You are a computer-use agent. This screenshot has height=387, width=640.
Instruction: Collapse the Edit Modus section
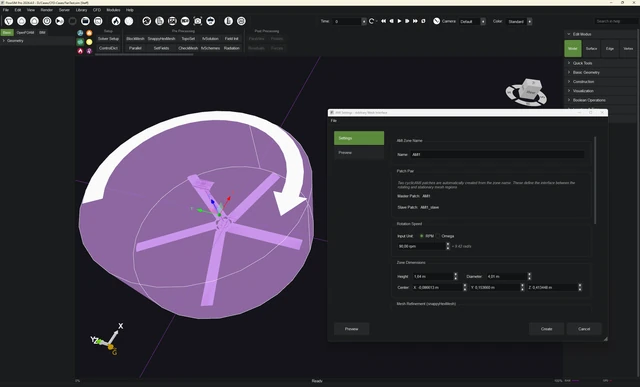click(569, 34)
